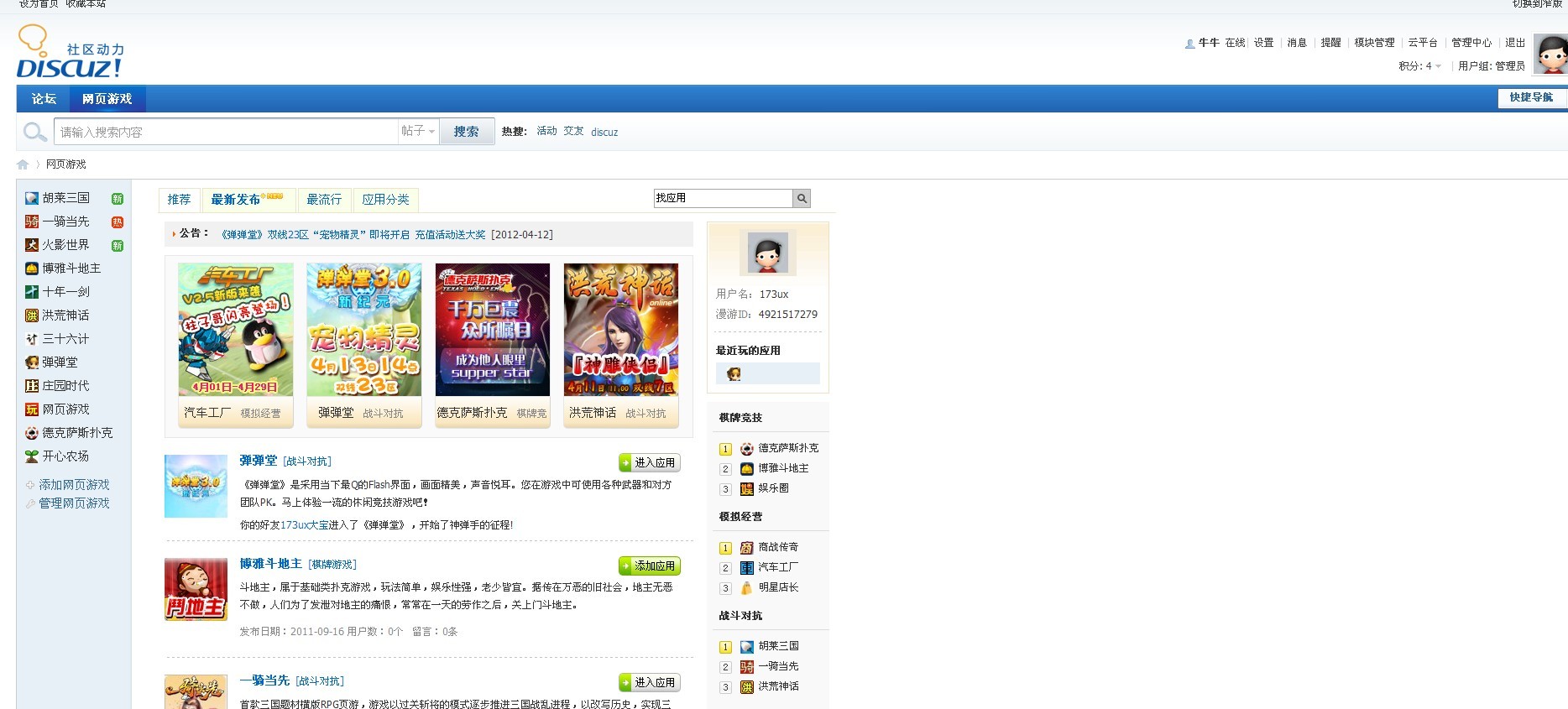Viewport: 1568px width, 709px height.
Task: Open the 消息 messages link
Action: [x=1297, y=43]
